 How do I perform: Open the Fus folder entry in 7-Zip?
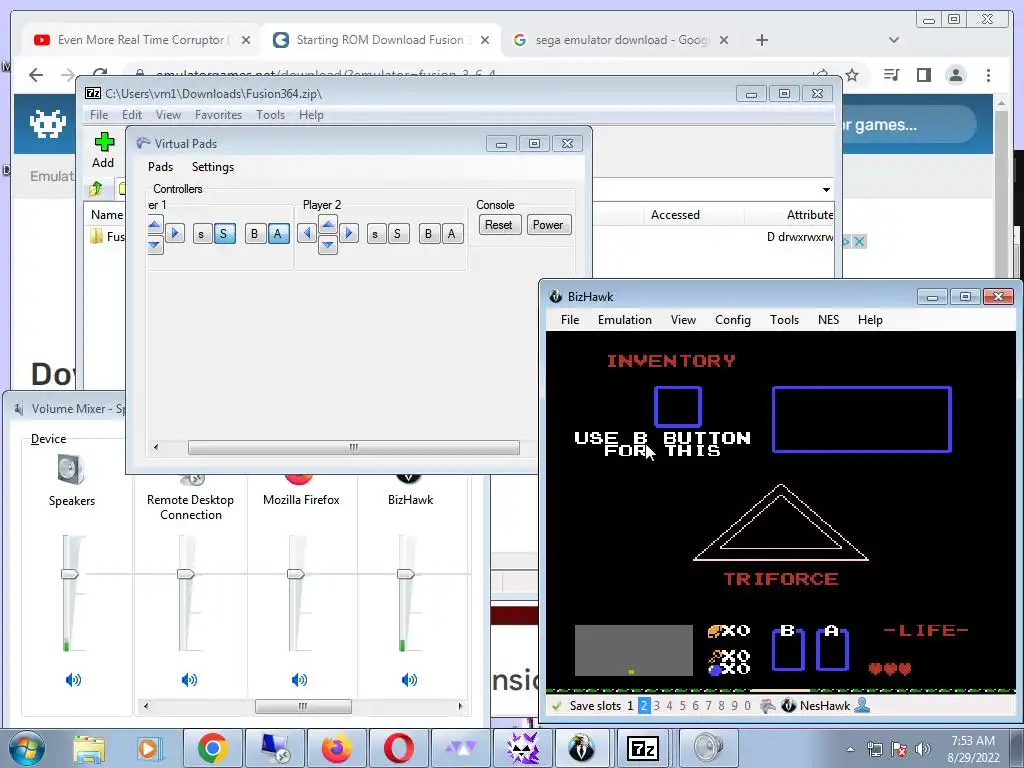108,236
